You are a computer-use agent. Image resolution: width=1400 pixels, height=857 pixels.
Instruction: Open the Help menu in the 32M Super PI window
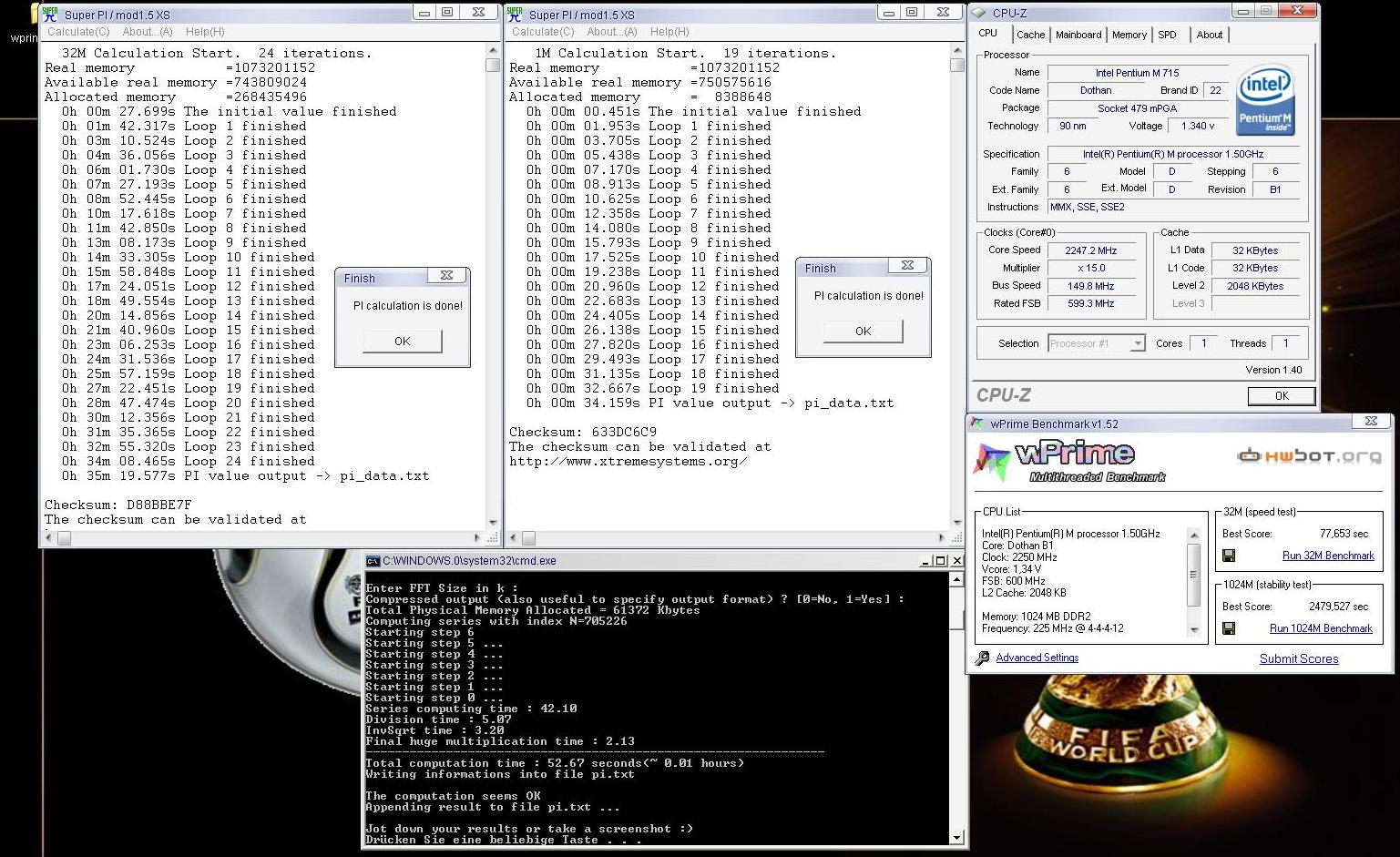point(205,32)
